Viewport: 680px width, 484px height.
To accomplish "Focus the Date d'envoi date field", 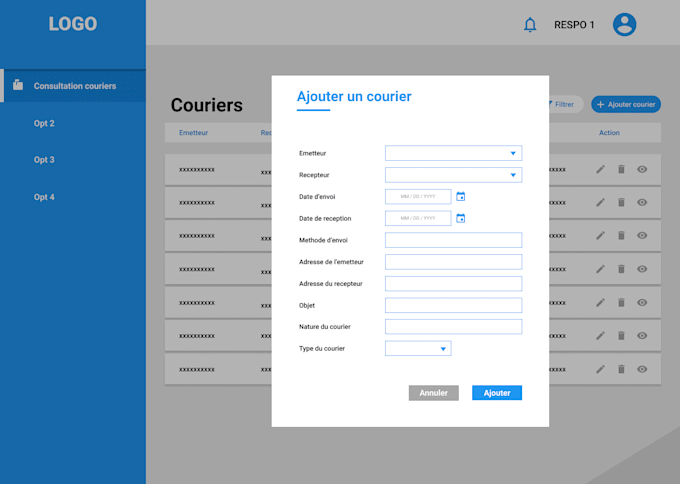I will click(x=418, y=196).
